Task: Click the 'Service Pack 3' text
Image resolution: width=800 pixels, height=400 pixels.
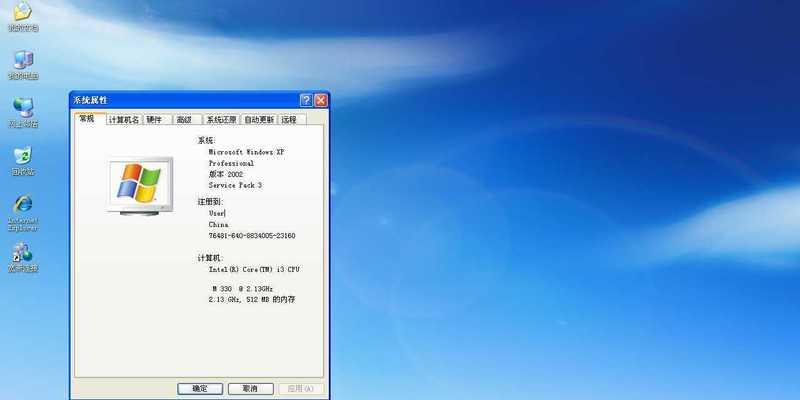Action: (235, 186)
